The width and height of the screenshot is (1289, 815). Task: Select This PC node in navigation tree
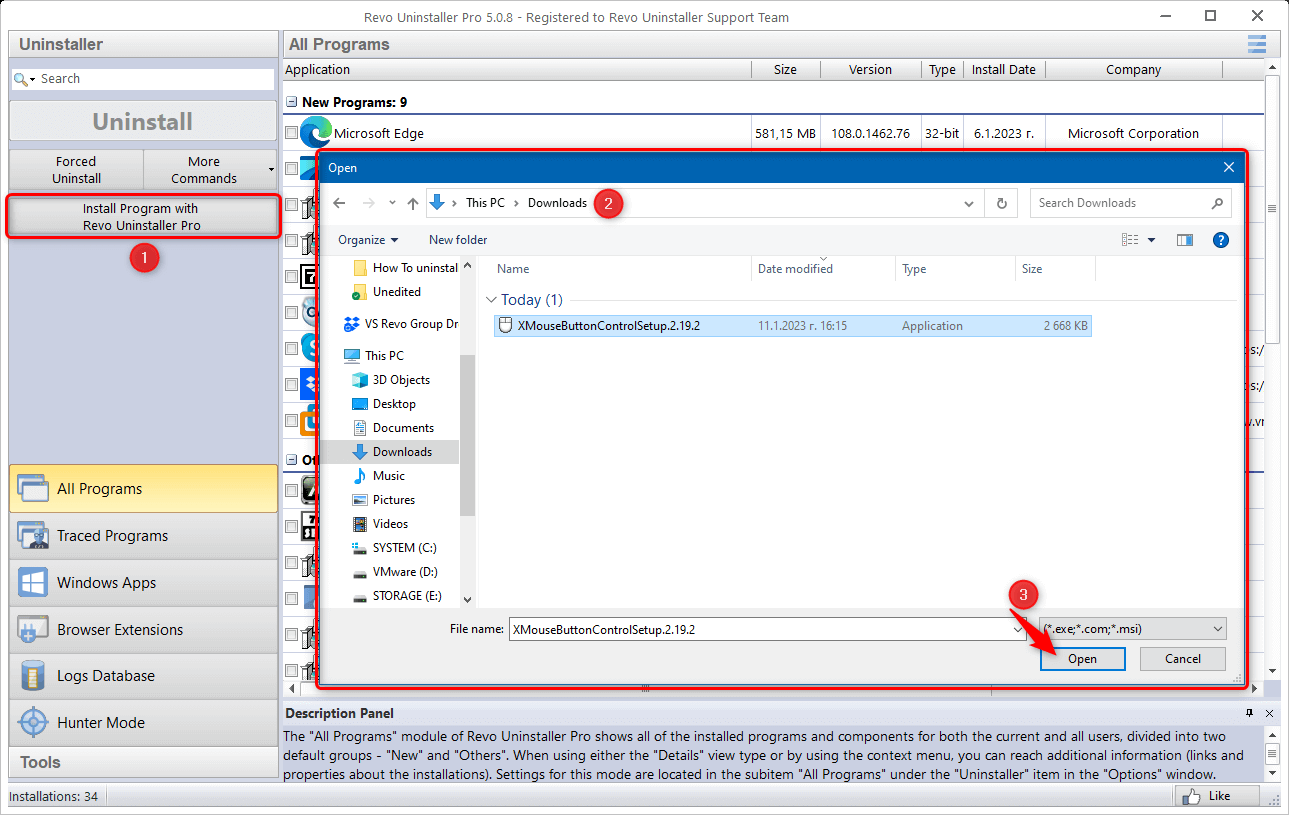(373, 356)
